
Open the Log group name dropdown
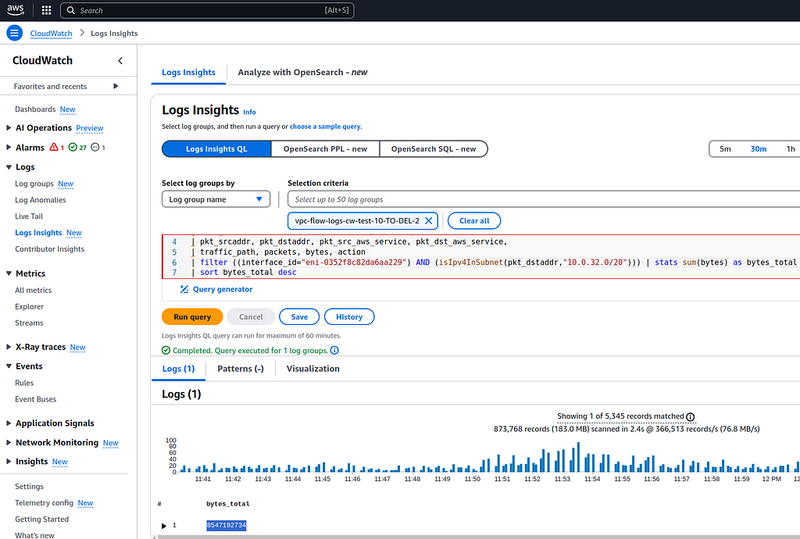coord(216,199)
